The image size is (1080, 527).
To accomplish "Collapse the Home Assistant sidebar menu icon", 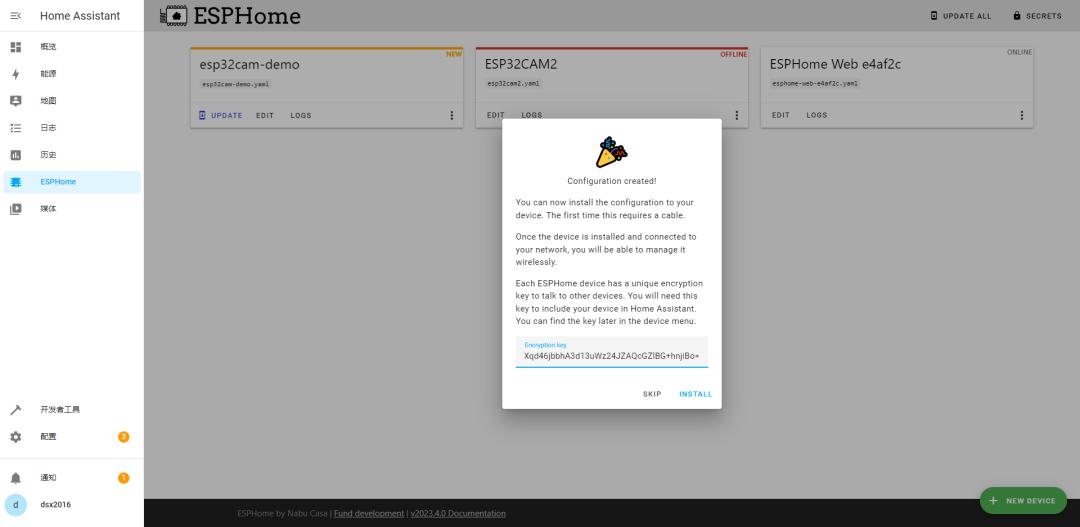I will 15,16.
